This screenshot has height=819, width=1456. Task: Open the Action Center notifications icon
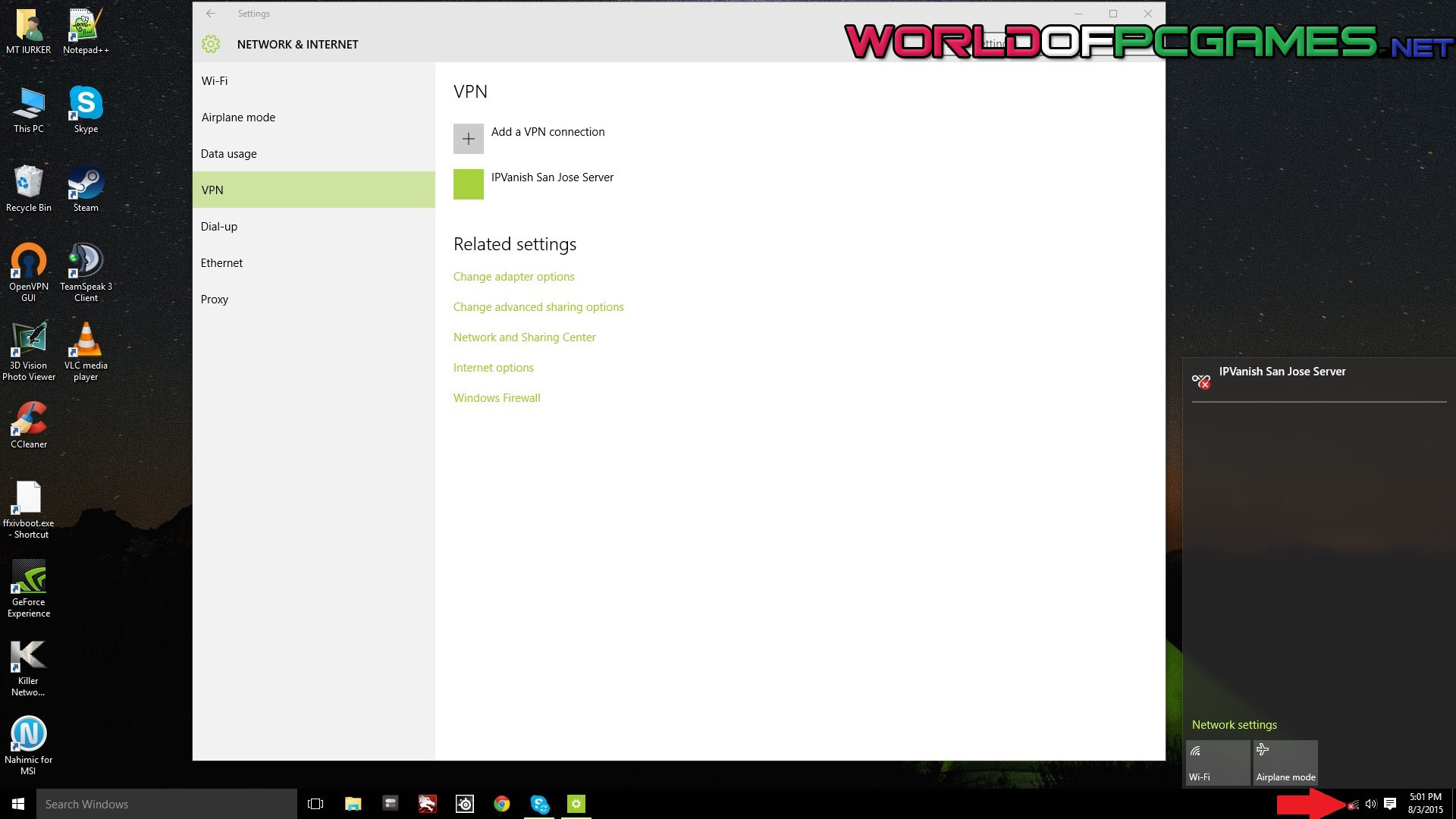(x=1390, y=804)
